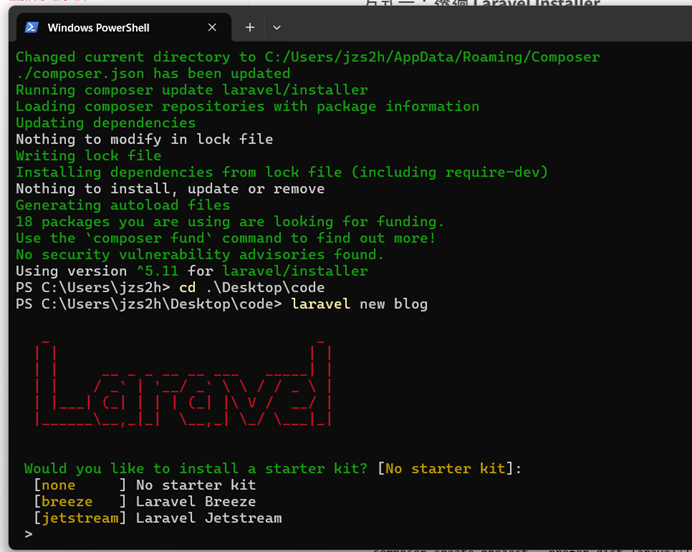Click 'Writing lock file' output line
The width and height of the screenshot is (692, 552).
point(88,156)
